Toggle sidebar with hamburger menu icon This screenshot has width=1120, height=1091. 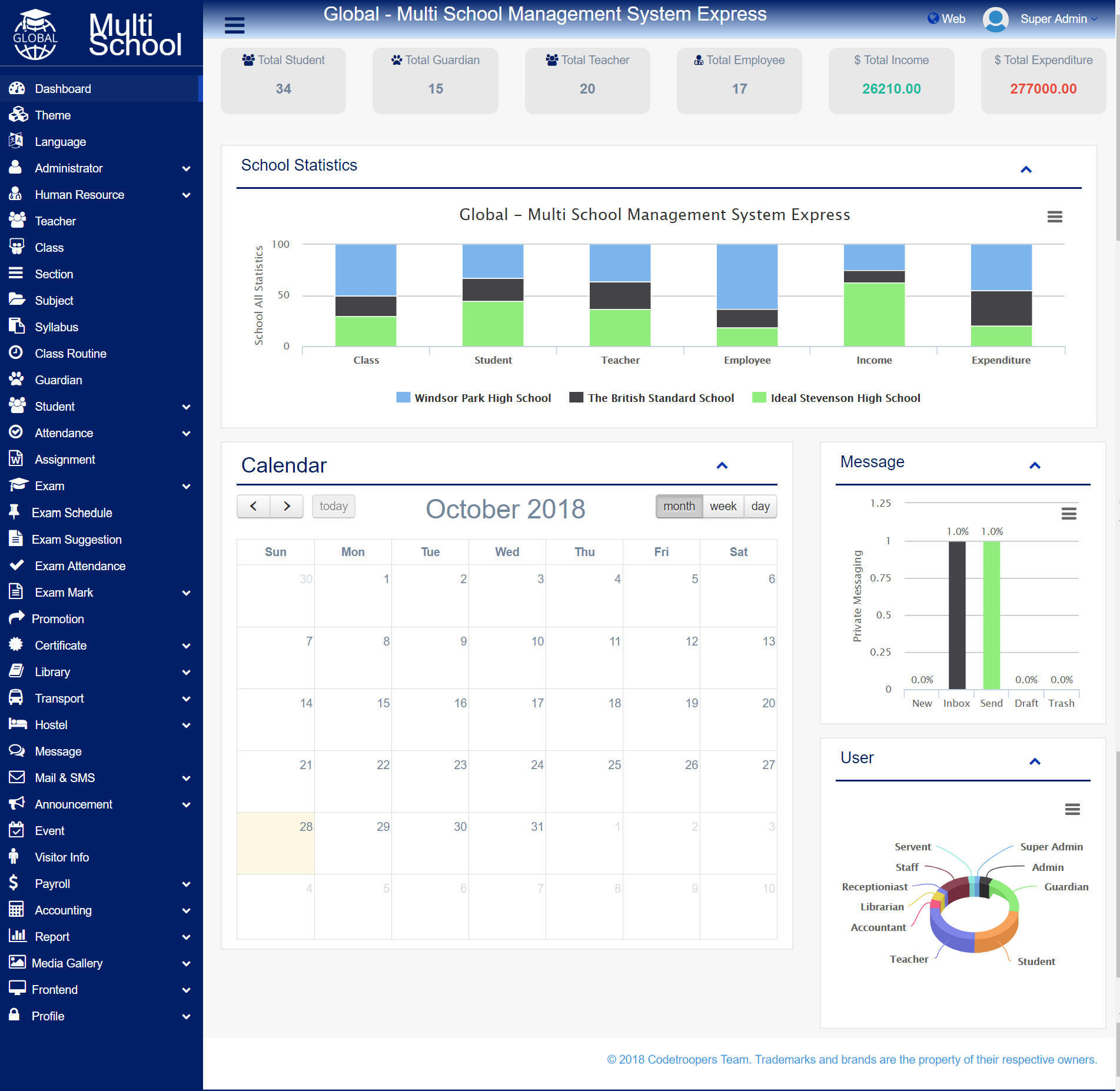point(234,25)
